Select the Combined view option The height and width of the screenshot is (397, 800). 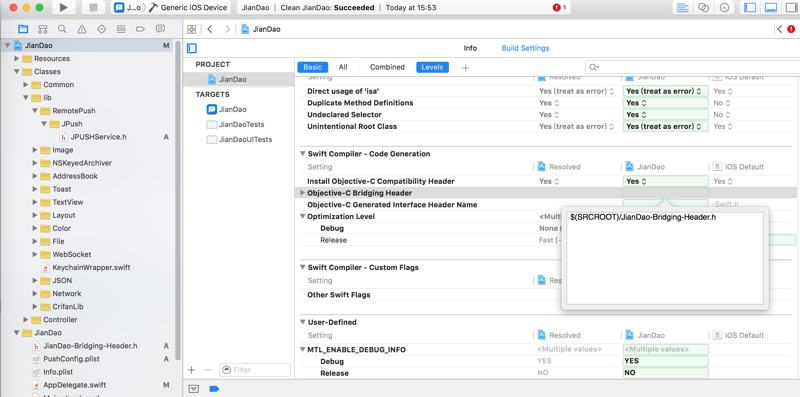[x=387, y=67]
